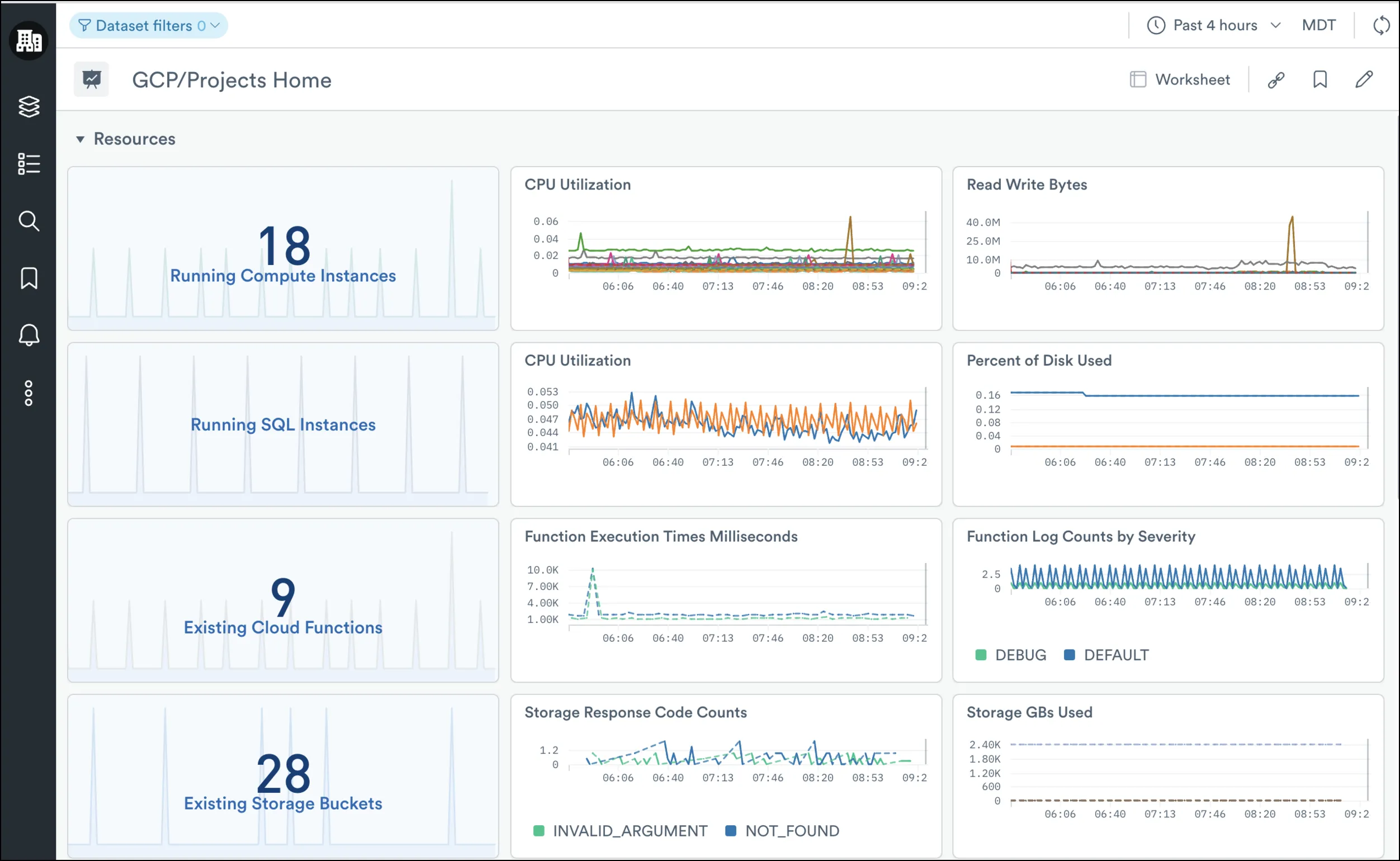
Task: Open alerts from the bell sidebar icon
Action: 29,335
